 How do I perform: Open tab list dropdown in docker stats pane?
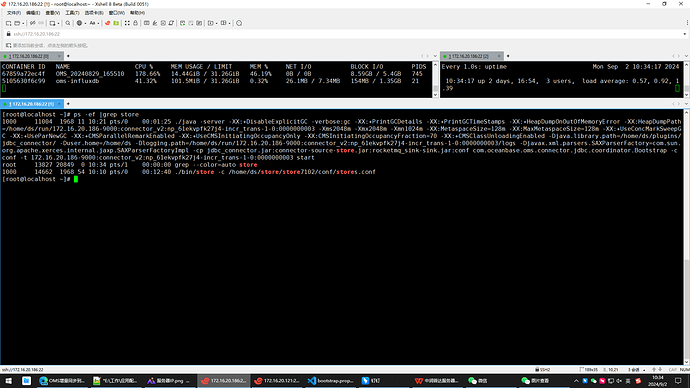point(435,56)
